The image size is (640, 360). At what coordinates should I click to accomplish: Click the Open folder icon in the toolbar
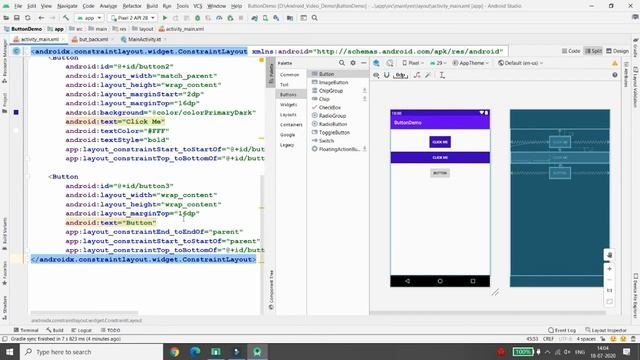[6, 18]
